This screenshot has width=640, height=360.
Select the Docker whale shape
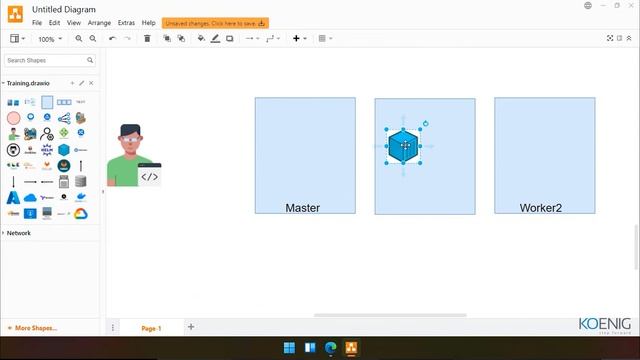point(81,198)
